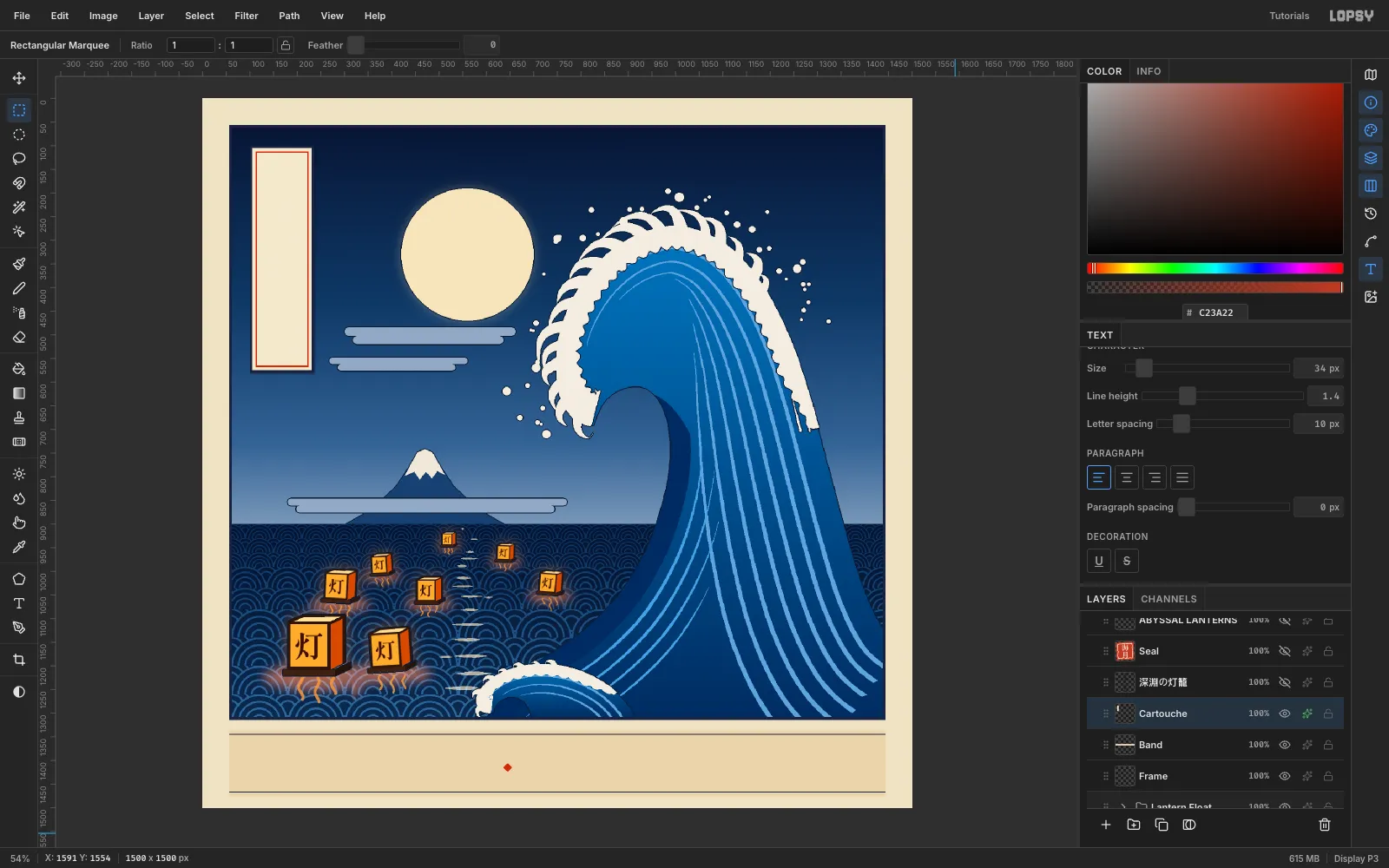Open the File menu
The image size is (1389, 868).
tap(22, 16)
